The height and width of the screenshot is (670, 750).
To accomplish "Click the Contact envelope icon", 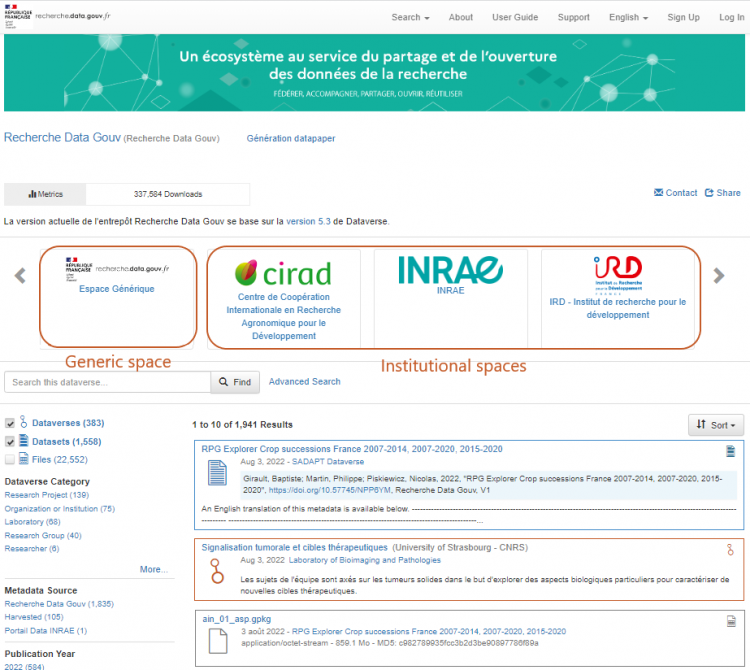I will [659, 192].
